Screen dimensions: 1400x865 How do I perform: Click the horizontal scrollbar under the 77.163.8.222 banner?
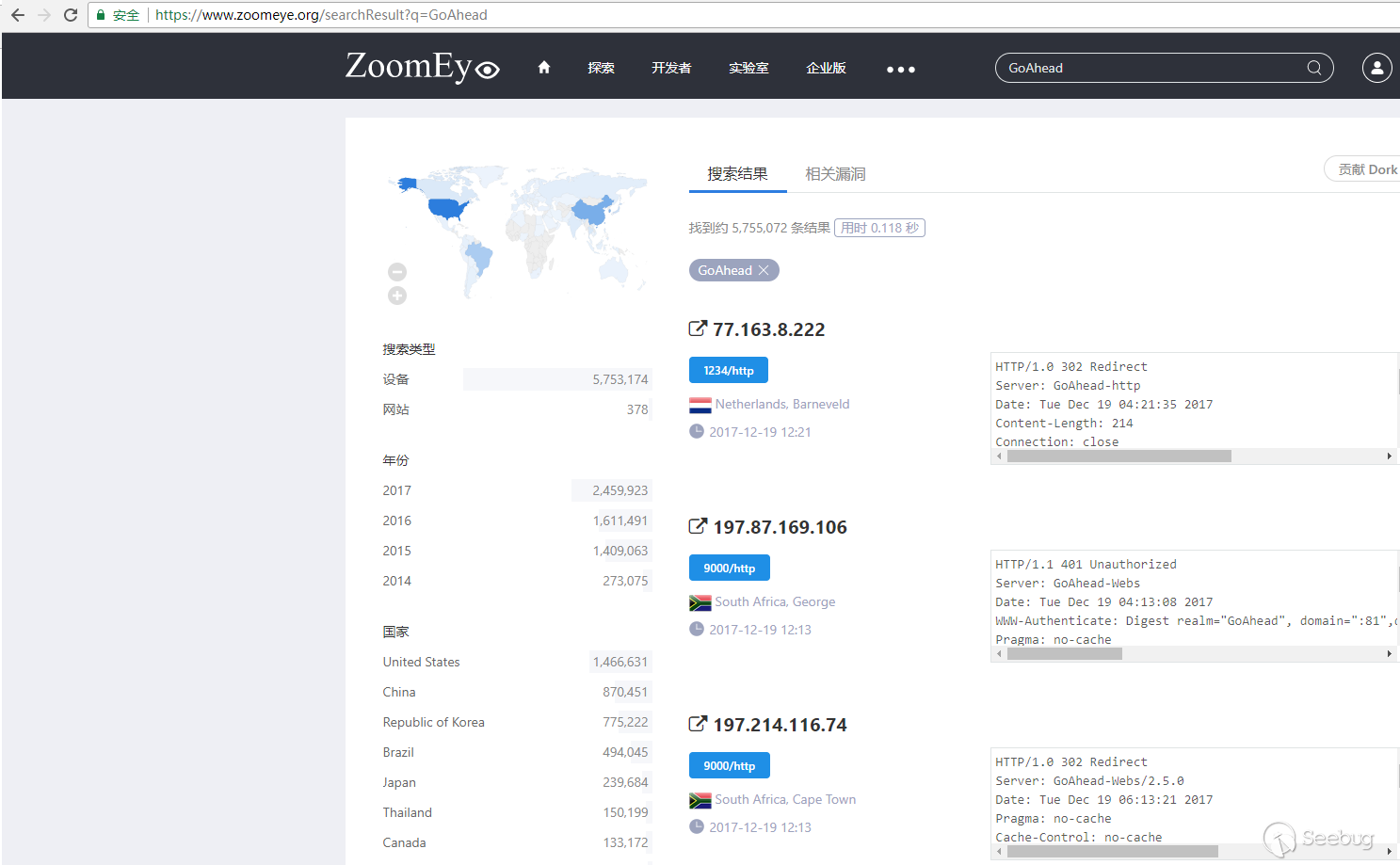click(1119, 457)
